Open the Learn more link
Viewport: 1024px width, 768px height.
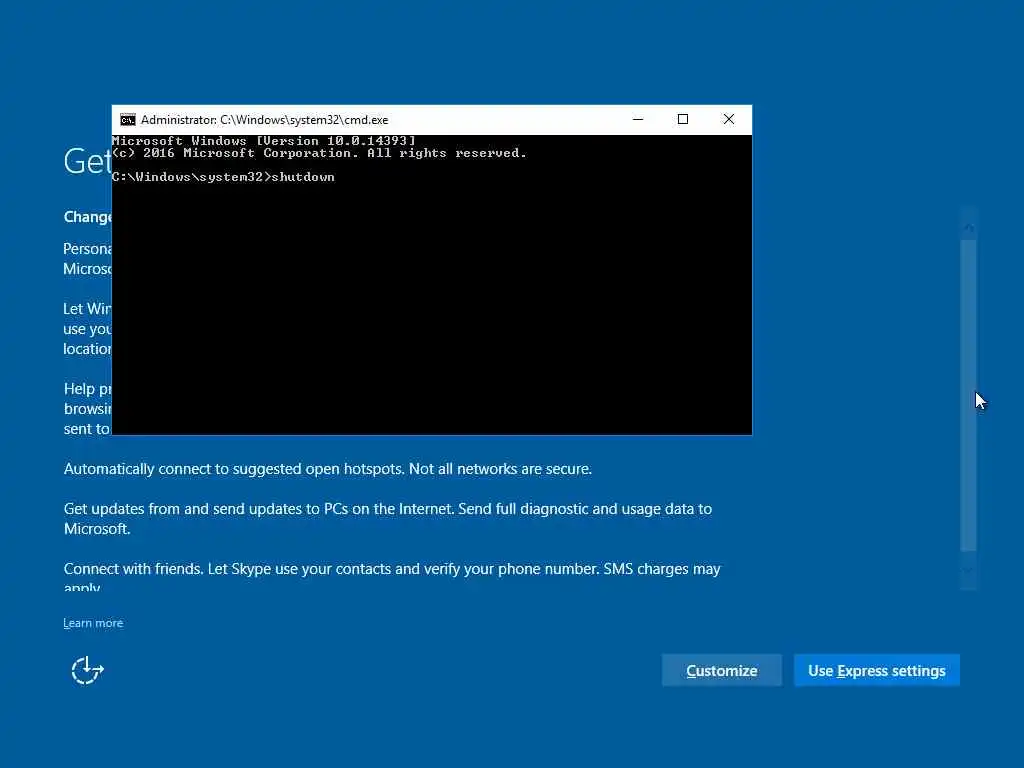pos(93,623)
